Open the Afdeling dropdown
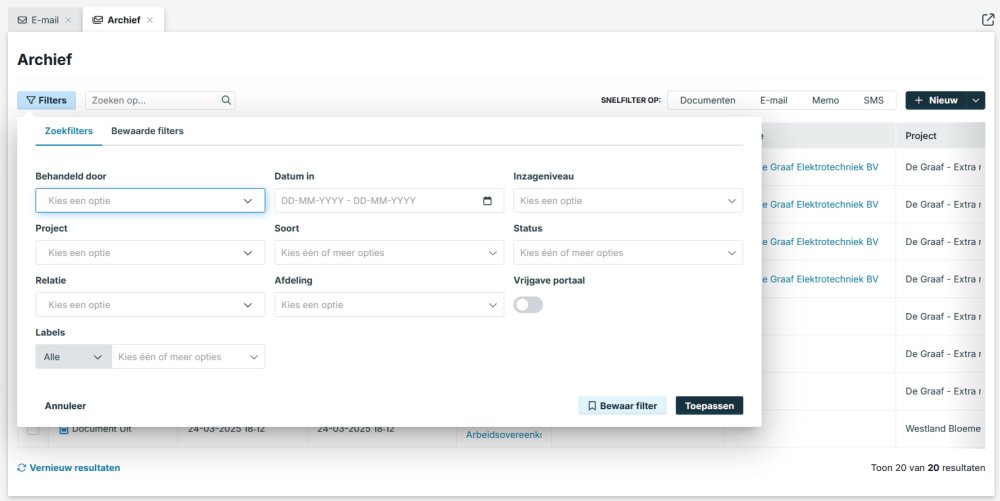This screenshot has width=1000, height=501. click(x=389, y=305)
